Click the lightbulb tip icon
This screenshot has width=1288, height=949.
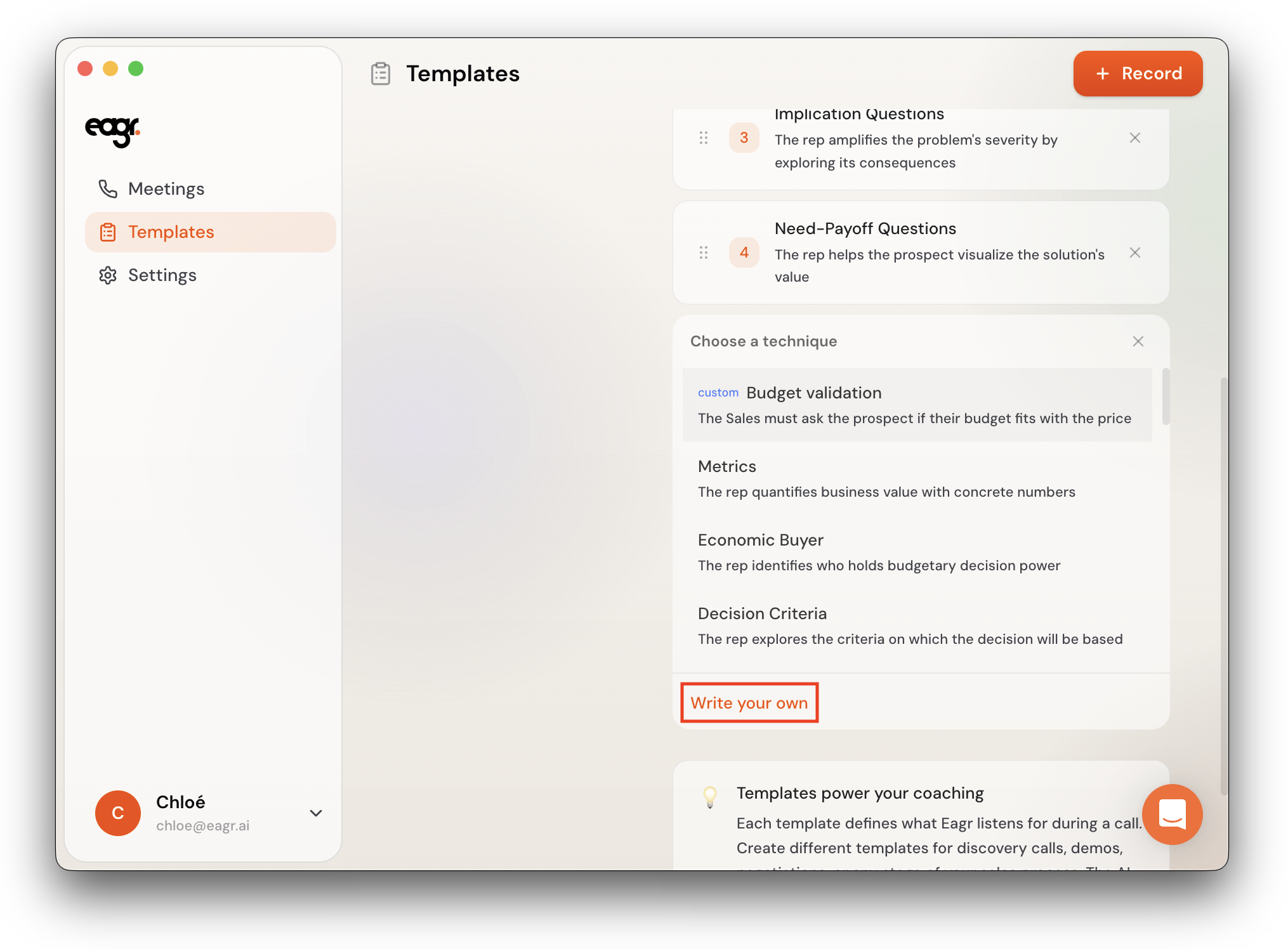[710, 796]
